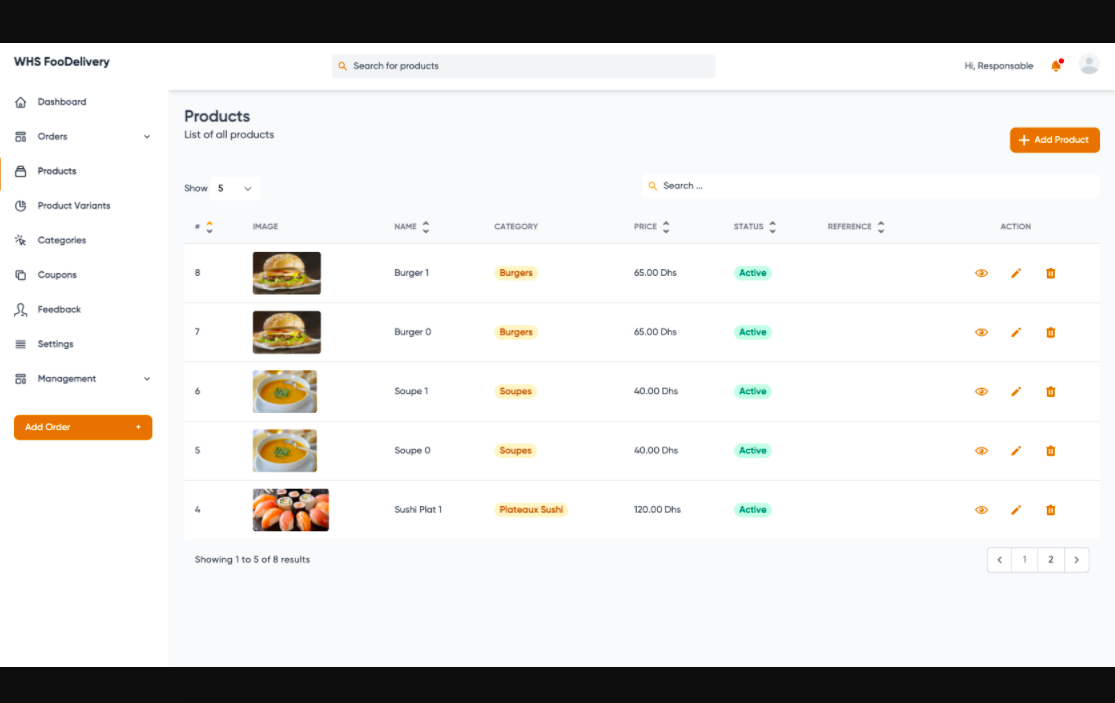Delete Burger 0 using trash icon
Viewport: 1115px width, 703px height.
point(1050,332)
